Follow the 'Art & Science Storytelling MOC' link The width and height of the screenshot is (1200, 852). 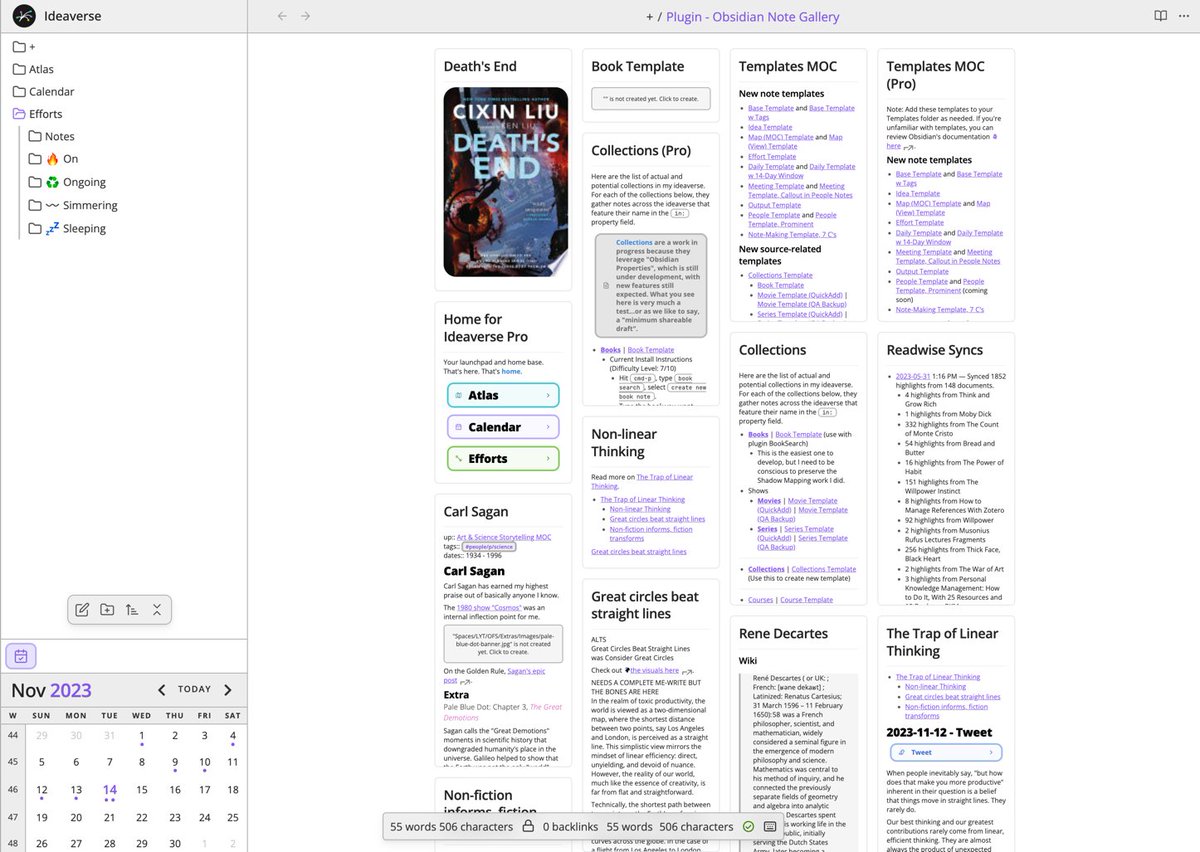pos(504,537)
